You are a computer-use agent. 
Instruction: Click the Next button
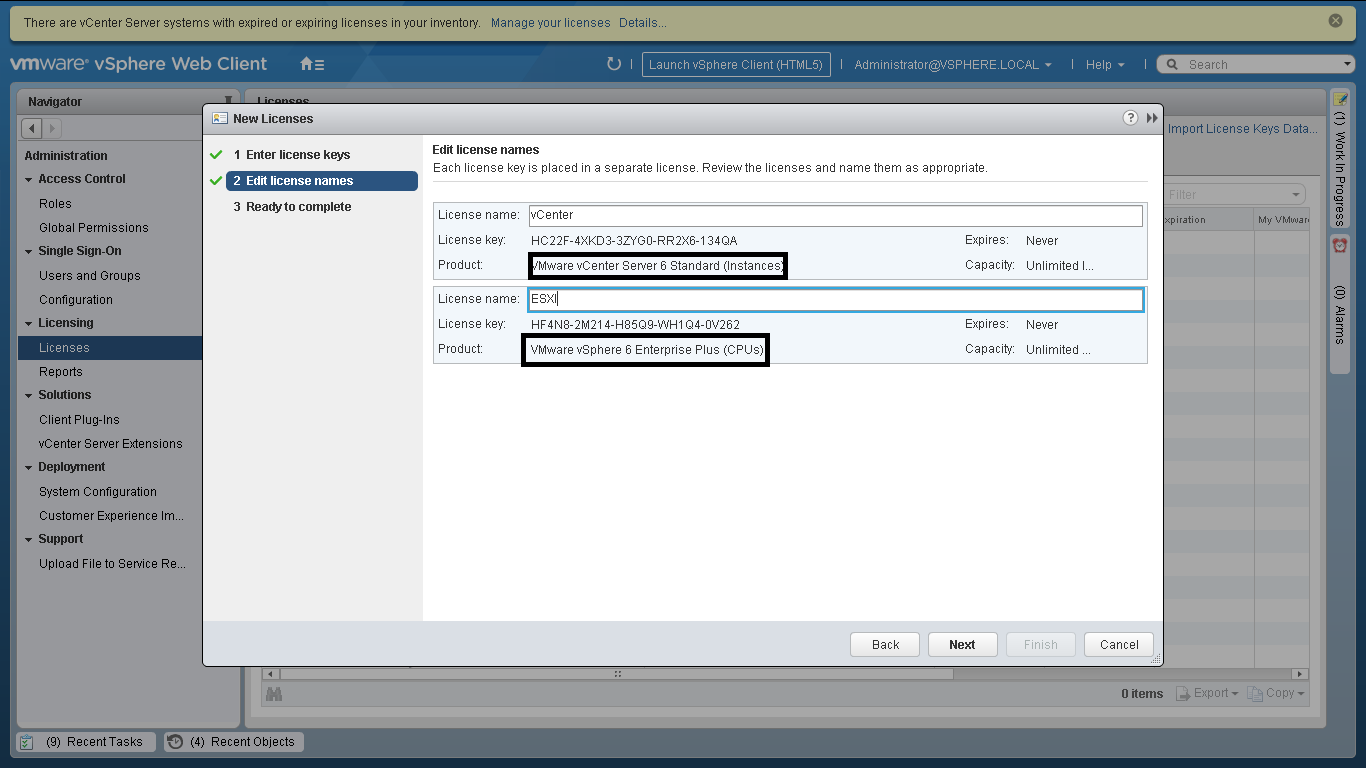coord(962,645)
